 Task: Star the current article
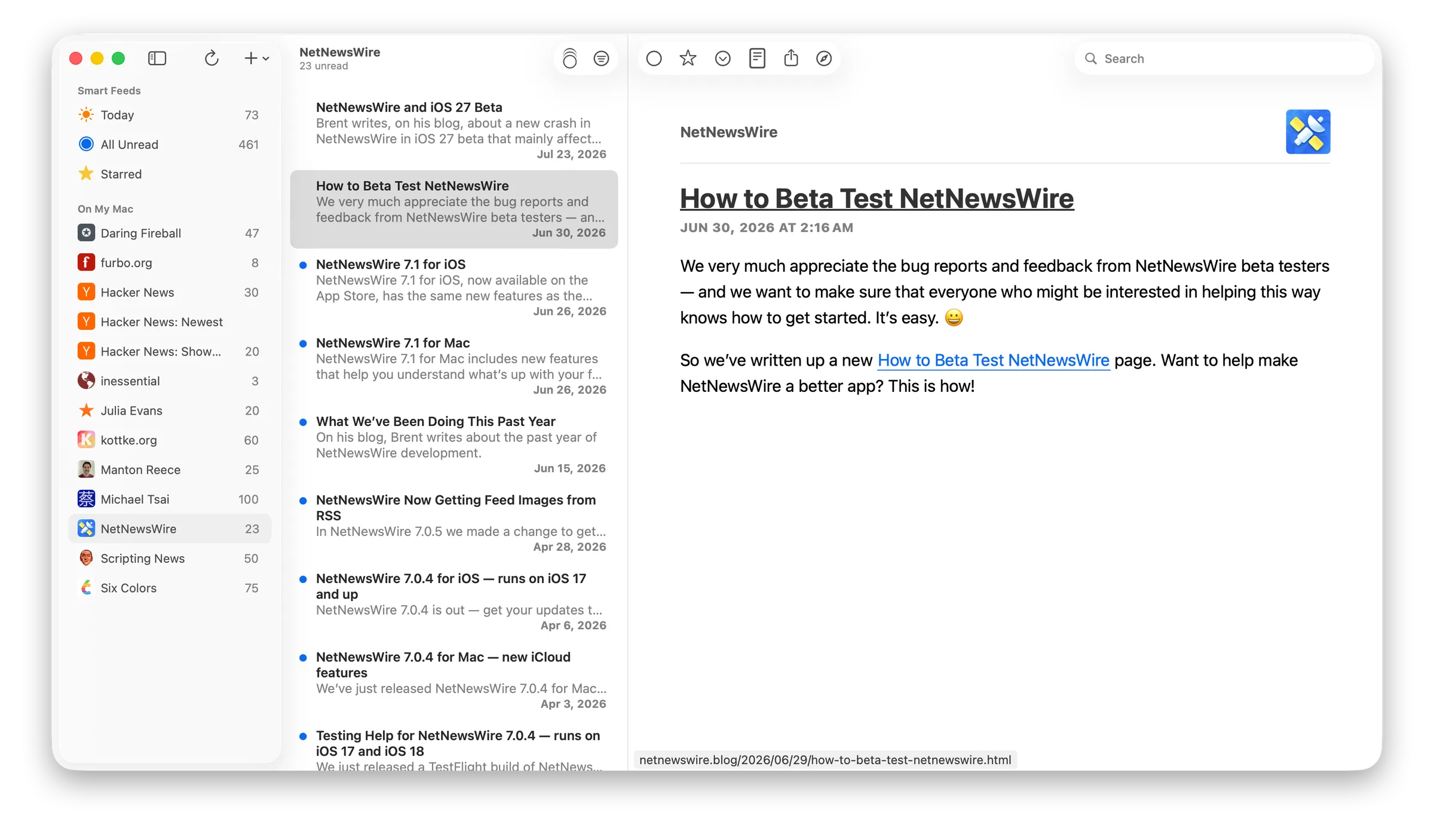coord(688,58)
